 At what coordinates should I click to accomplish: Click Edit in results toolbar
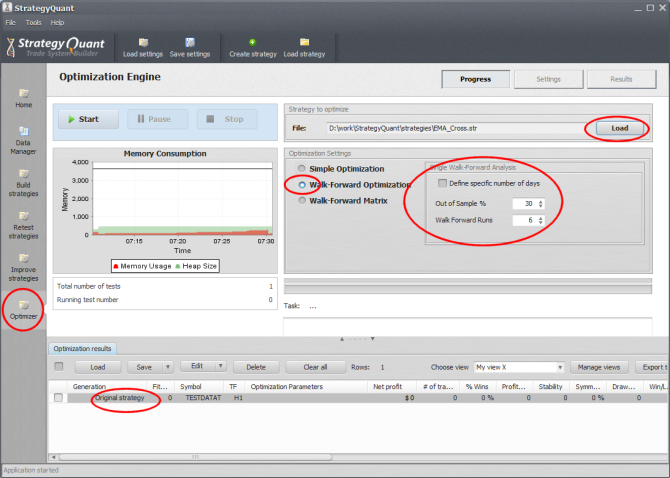(x=197, y=366)
